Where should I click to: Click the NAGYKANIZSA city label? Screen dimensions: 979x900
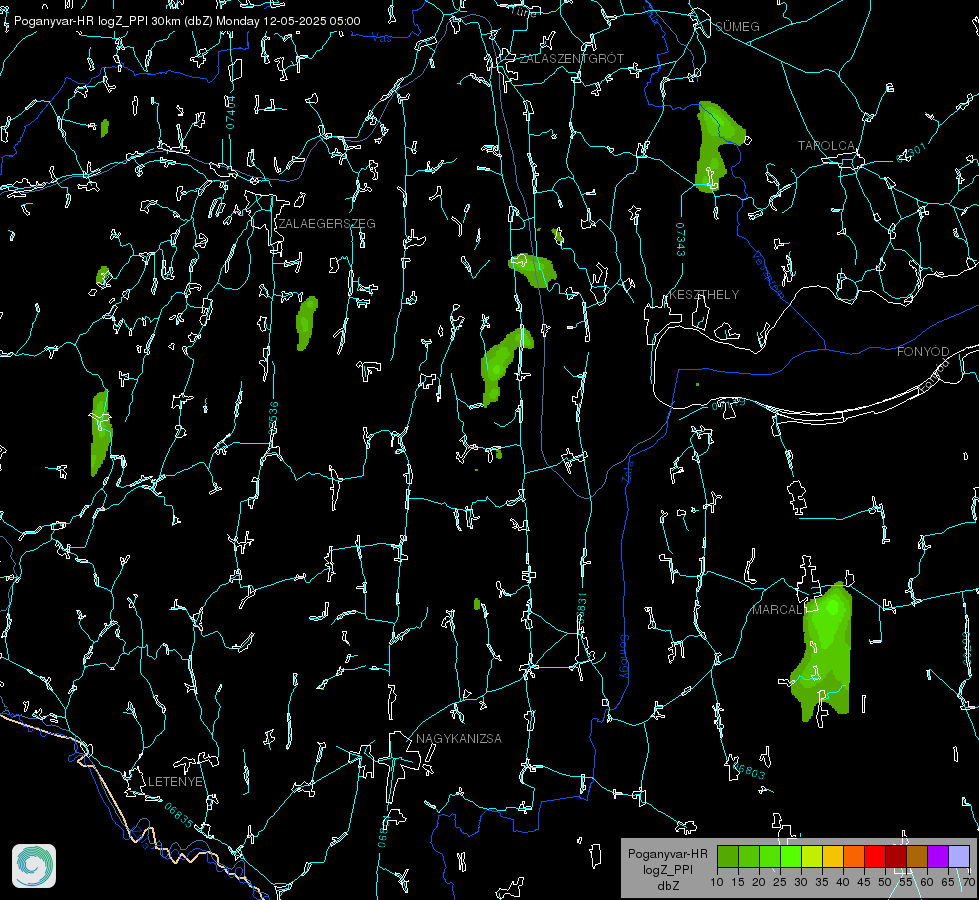point(459,738)
